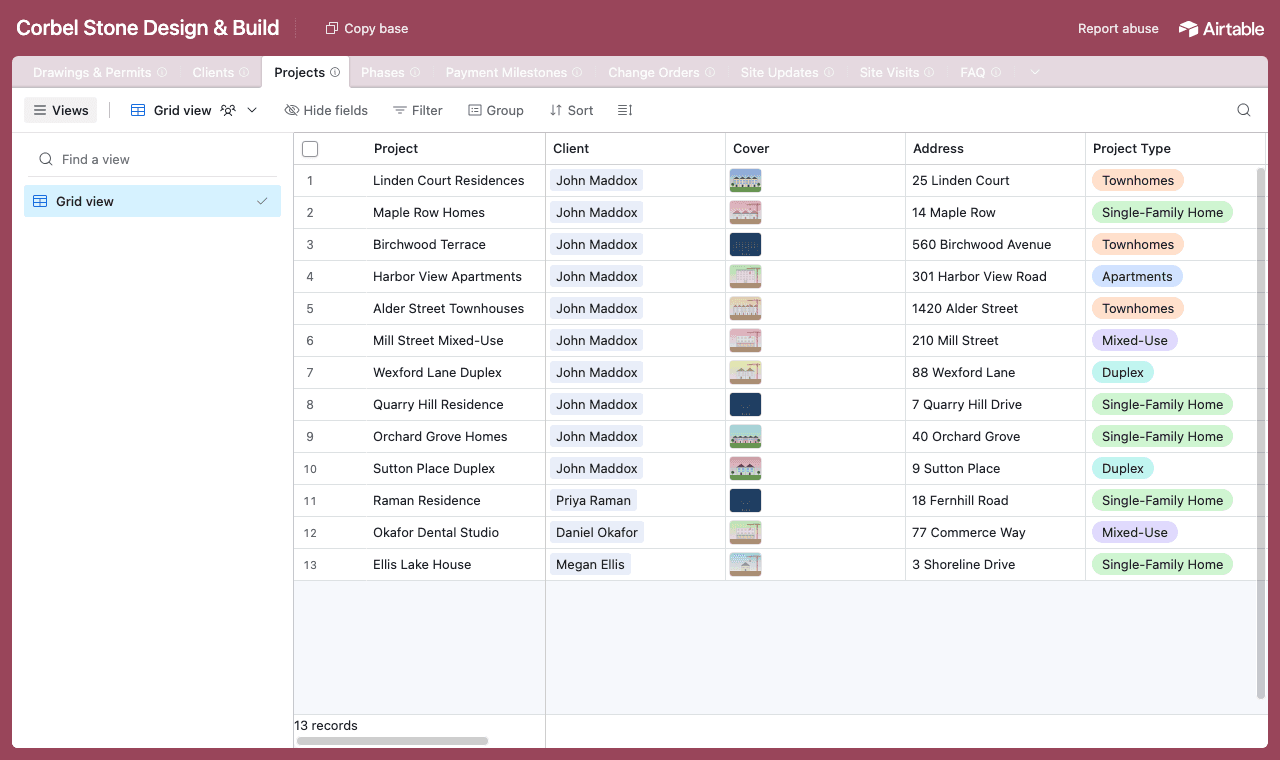The width and height of the screenshot is (1280, 760).
Task: Click info icon beside Payment Milestones tab
Action: pos(577,72)
